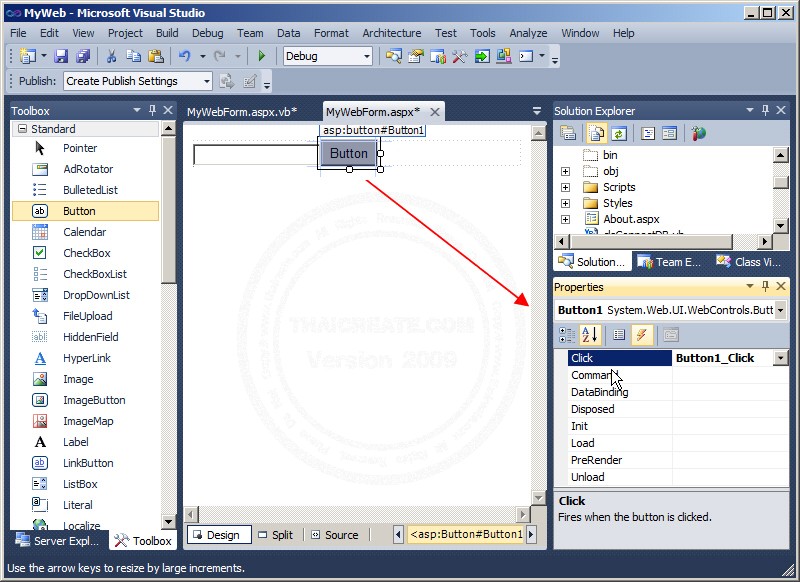Click the Publish Web icon in Publish toolbar
800x582 pixels.
227,81
